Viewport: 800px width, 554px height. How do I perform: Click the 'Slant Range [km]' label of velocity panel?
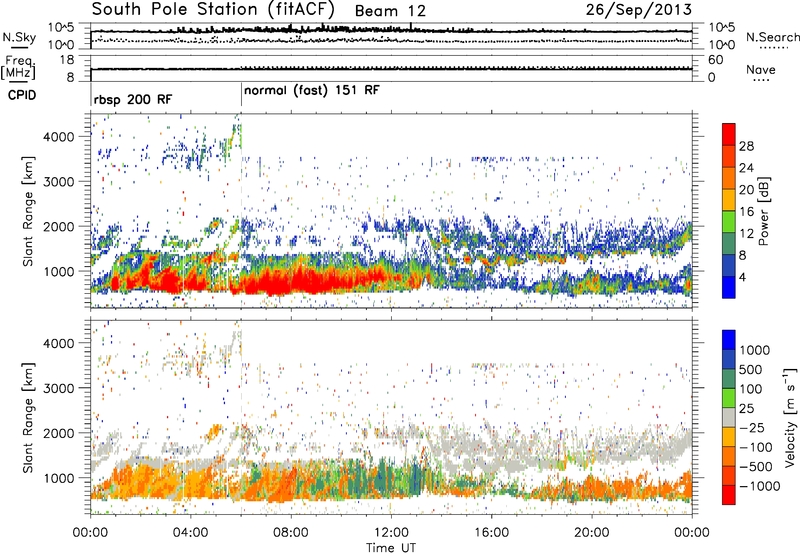coord(28,417)
